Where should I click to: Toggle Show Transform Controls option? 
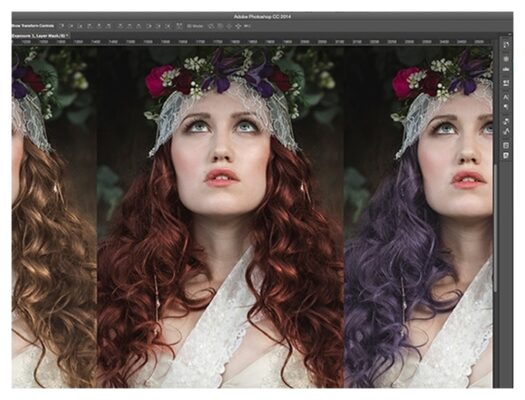(33, 26)
